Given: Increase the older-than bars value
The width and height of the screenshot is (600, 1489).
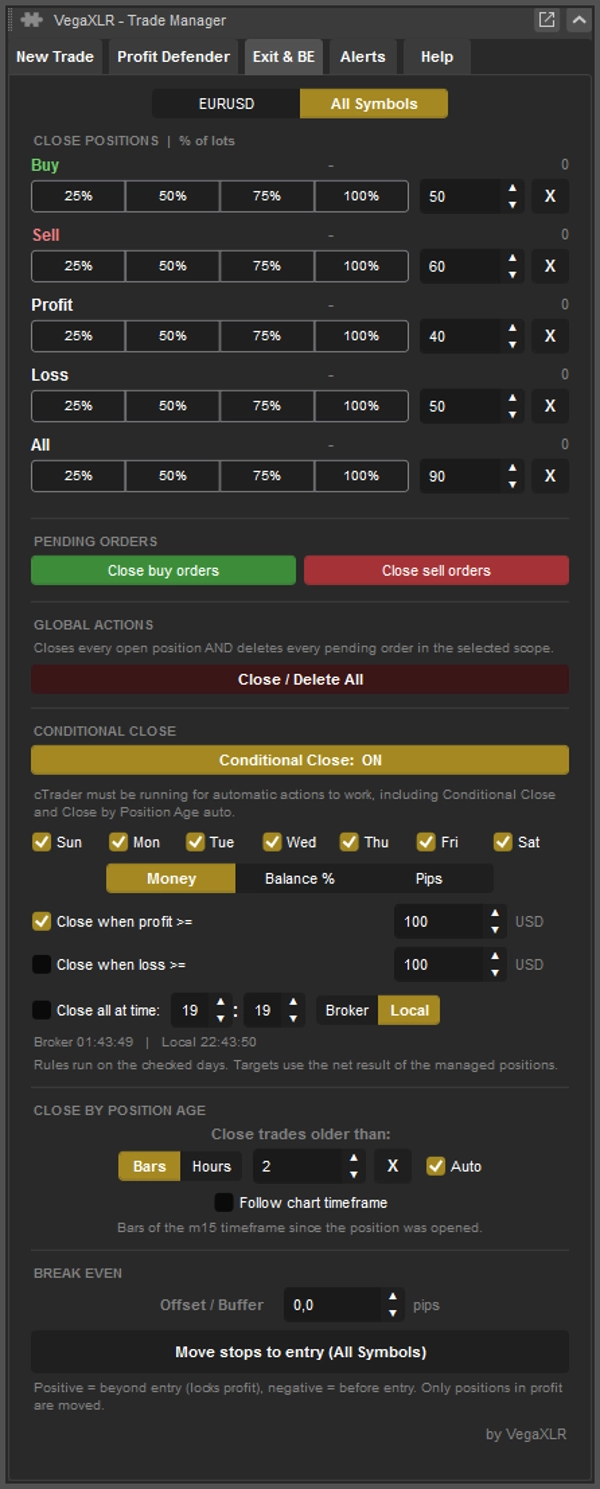Looking at the screenshot, I should tap(353, 1158).
